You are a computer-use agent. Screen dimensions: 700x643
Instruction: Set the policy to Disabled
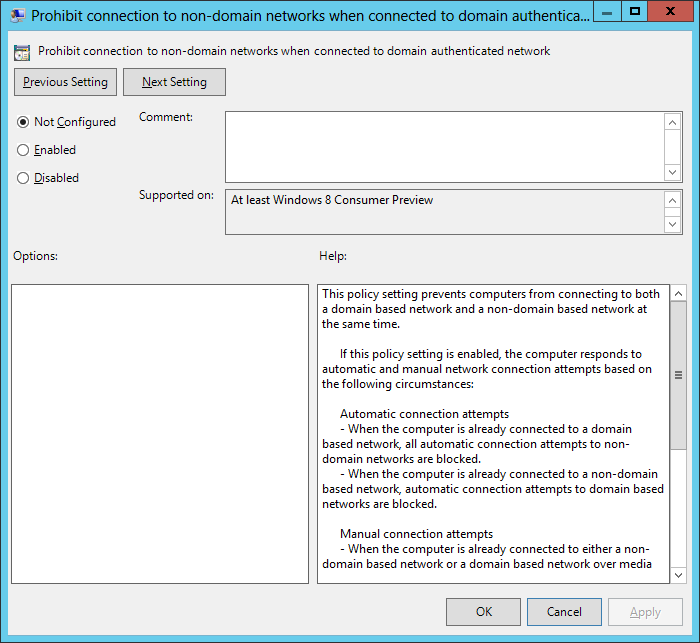(x=23, y=178)
